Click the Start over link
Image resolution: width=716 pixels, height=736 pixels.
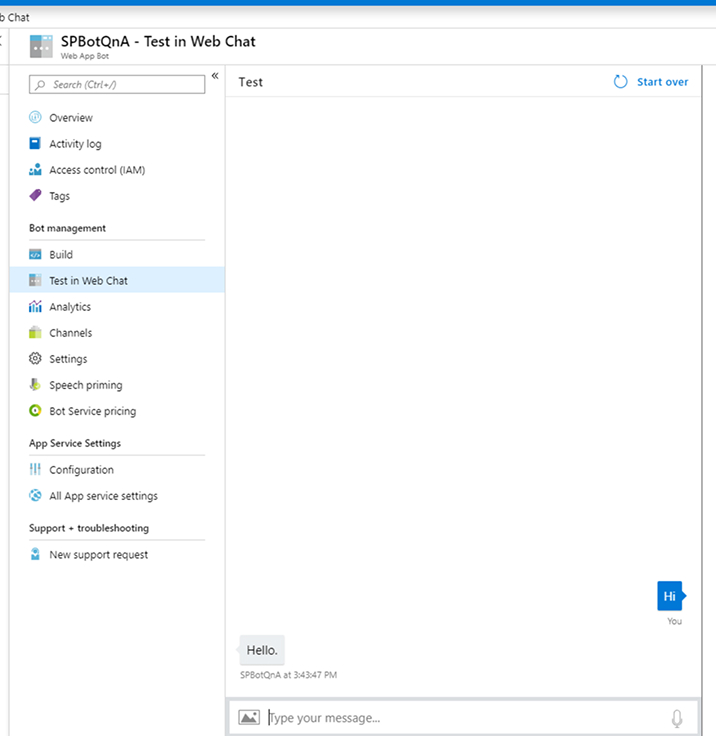pyautogui.click(x=662, y=82)
